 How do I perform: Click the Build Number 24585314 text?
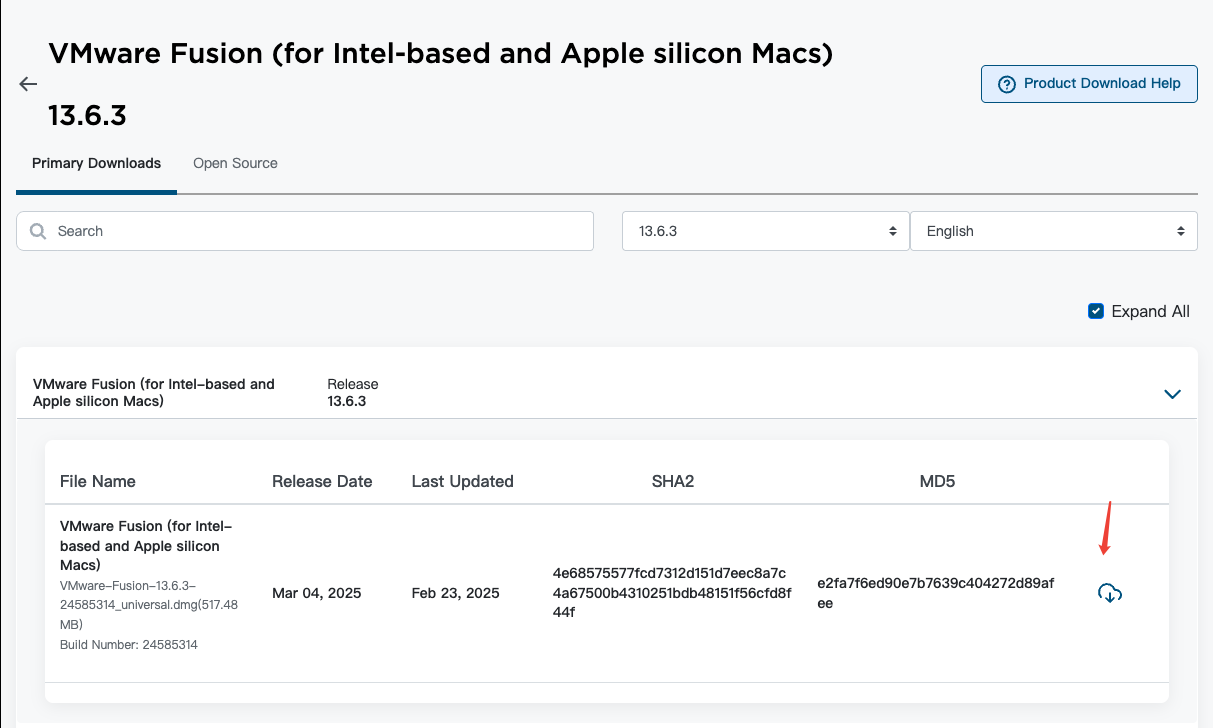click(x=129, y=645)
